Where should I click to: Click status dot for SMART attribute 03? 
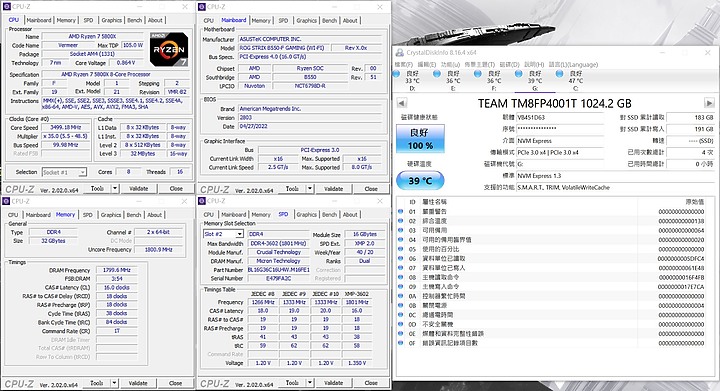[x=400, y=230]
